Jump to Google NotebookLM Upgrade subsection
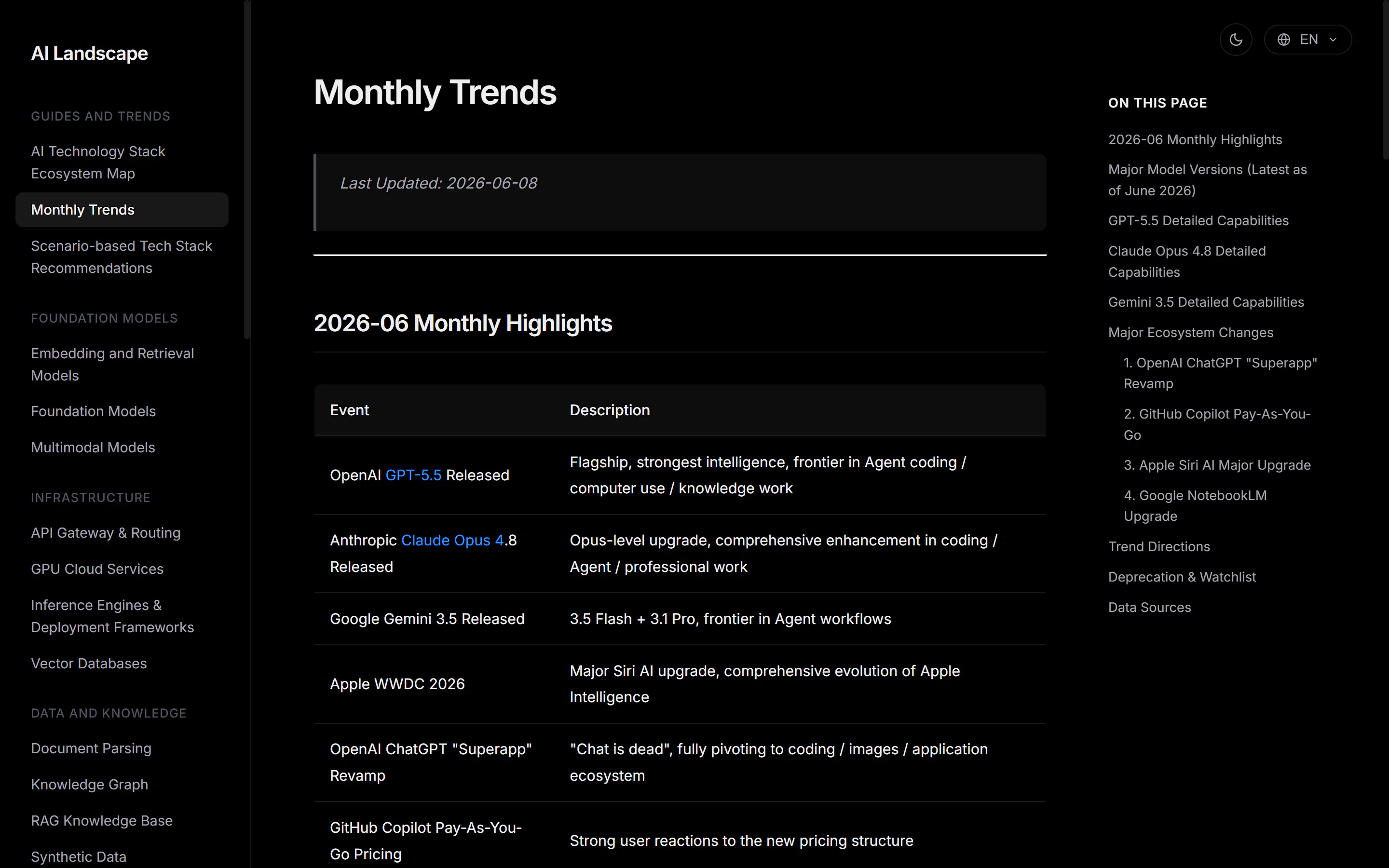Image resolution: width=1389 pixels, height=868 pixels. coord(1195,506)
